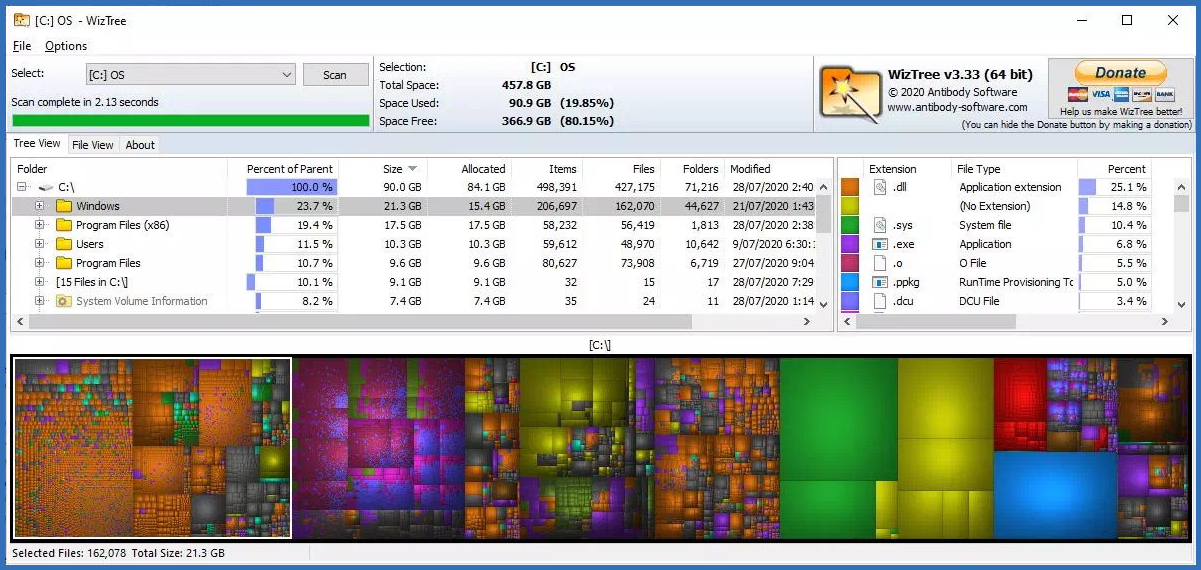Select the highlighted Windows treemap block

click(x=152, y=448)
